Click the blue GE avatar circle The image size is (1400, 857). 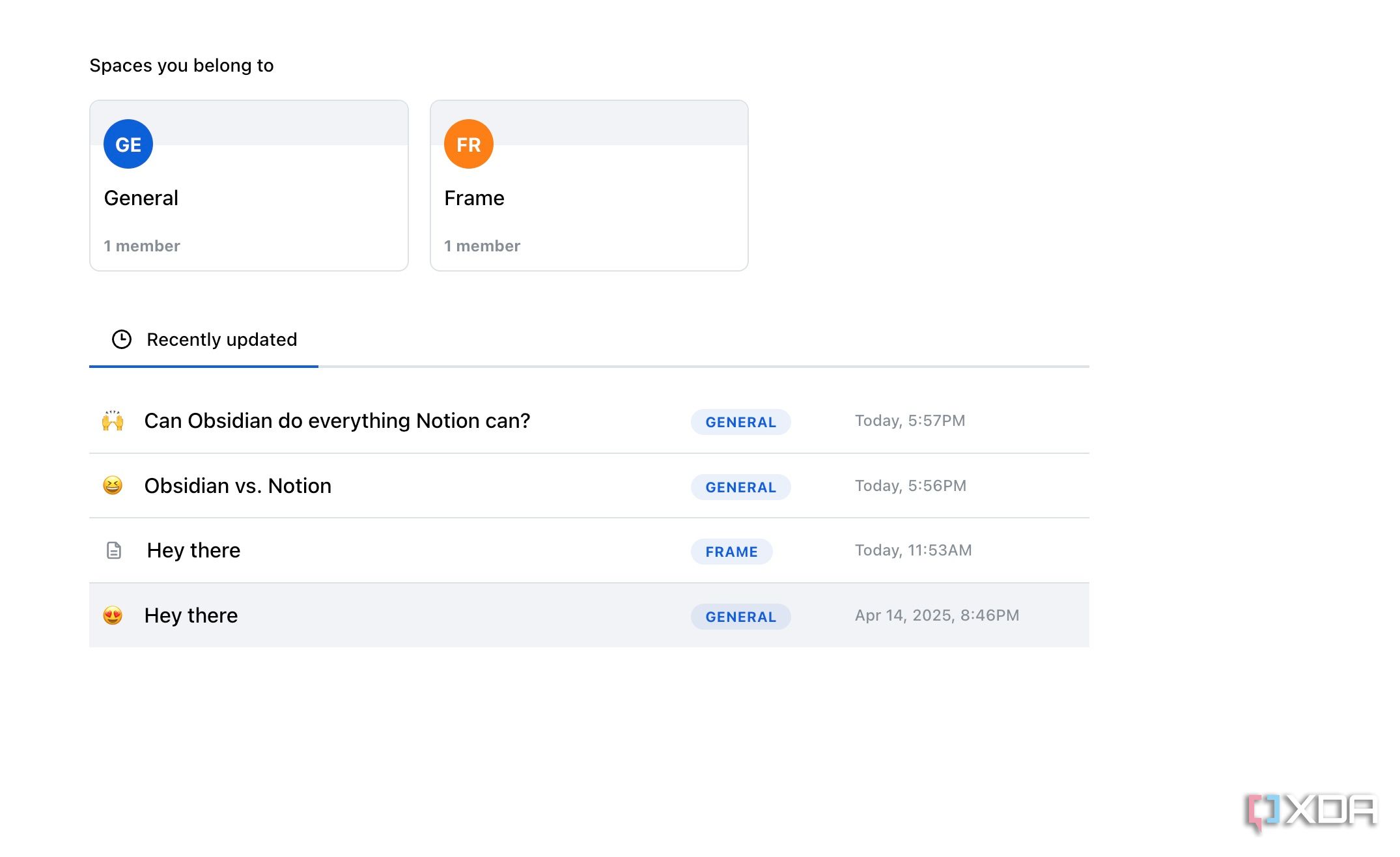coord(128,144)
